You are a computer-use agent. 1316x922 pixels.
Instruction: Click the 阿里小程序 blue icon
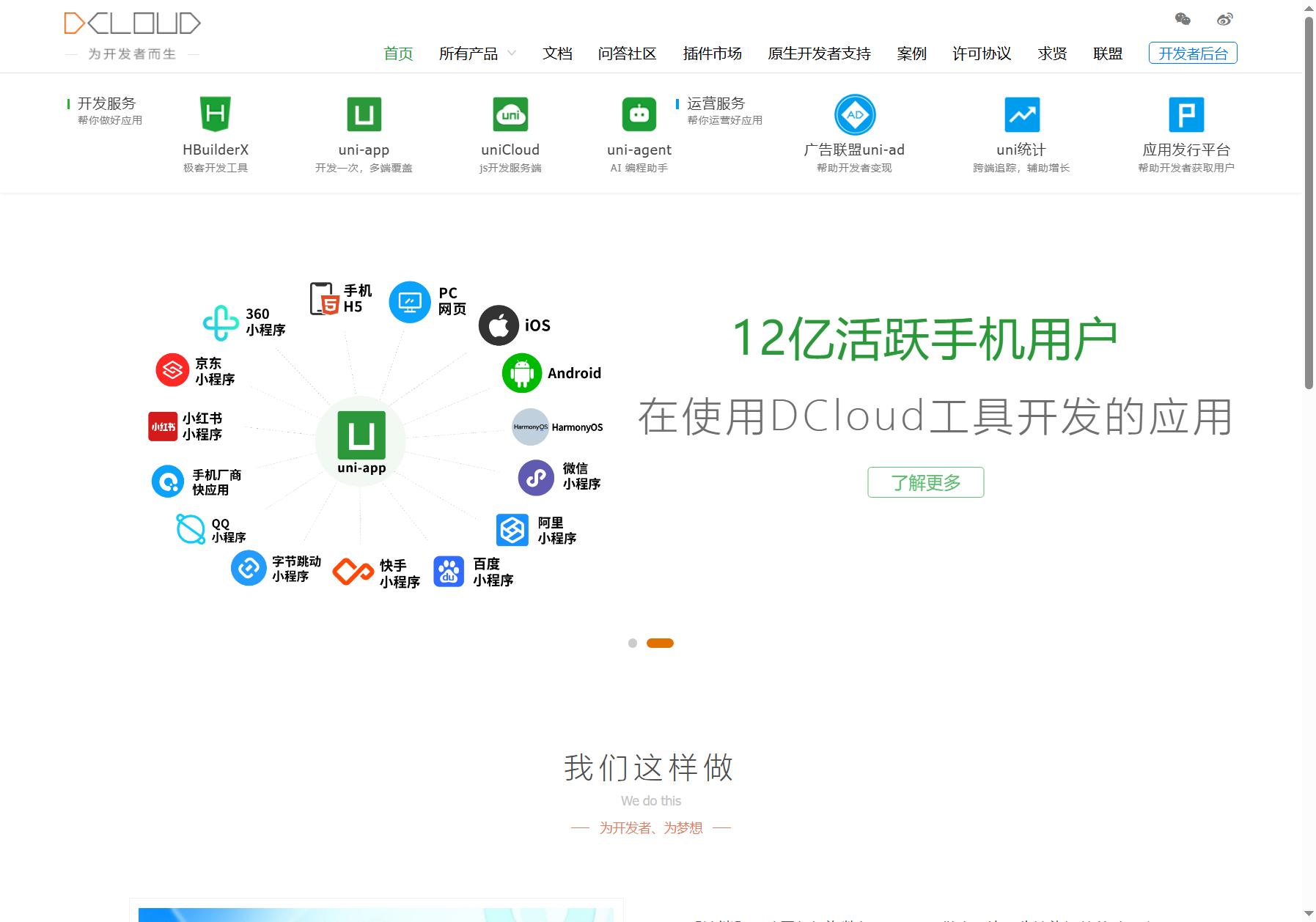[x=512, y=530]
